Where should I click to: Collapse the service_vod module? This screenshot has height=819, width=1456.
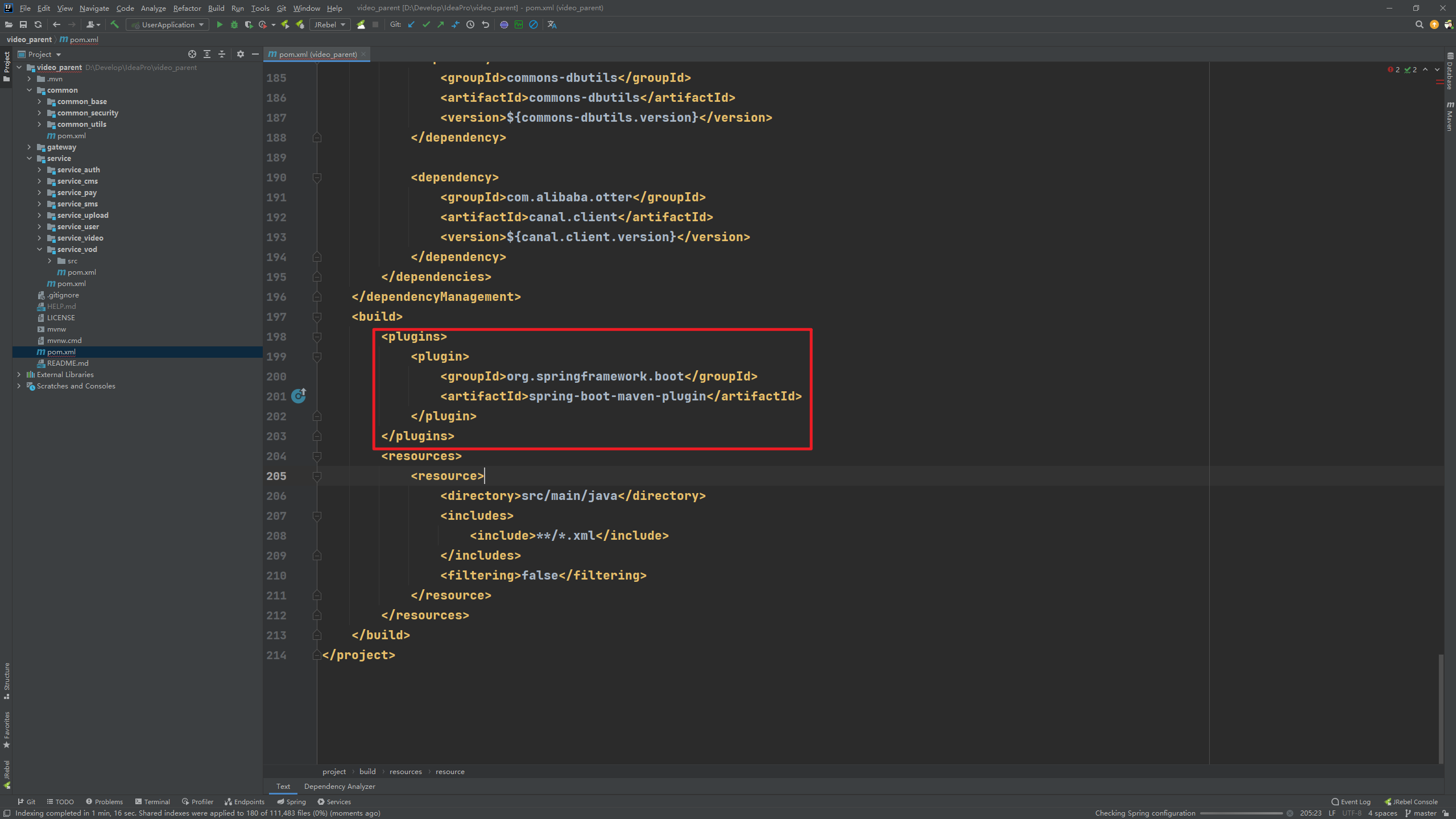(x=40, y=249)
